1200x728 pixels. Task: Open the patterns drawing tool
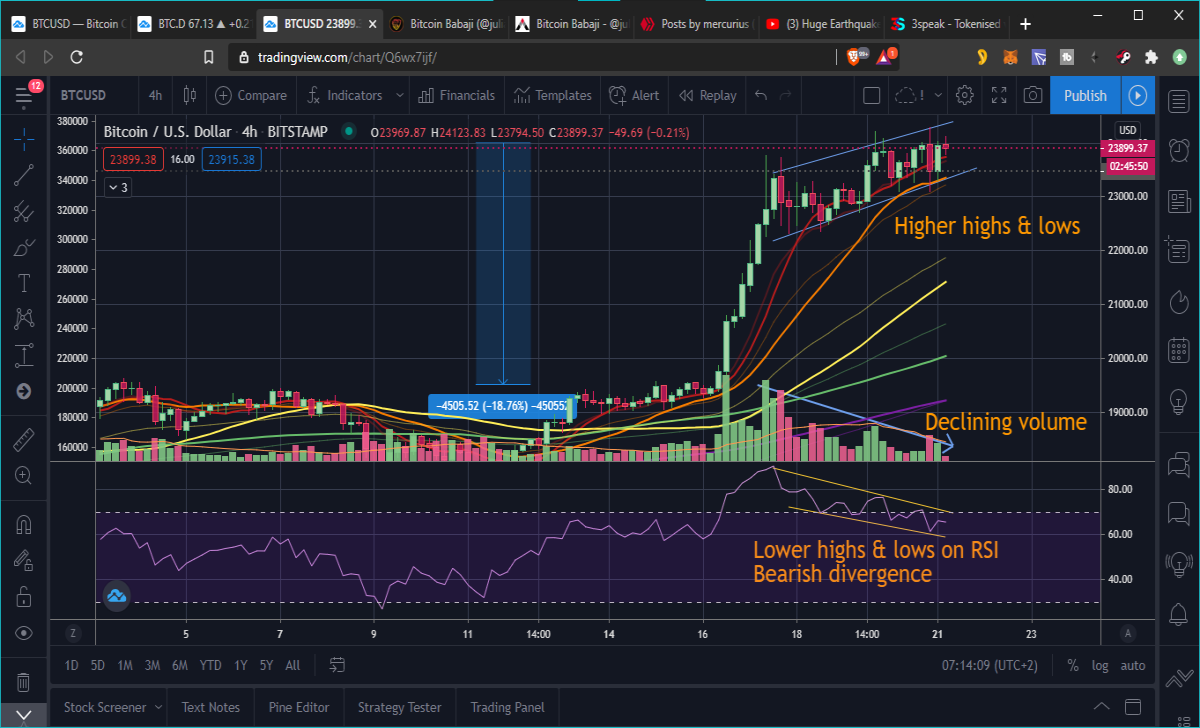[24, 319]
